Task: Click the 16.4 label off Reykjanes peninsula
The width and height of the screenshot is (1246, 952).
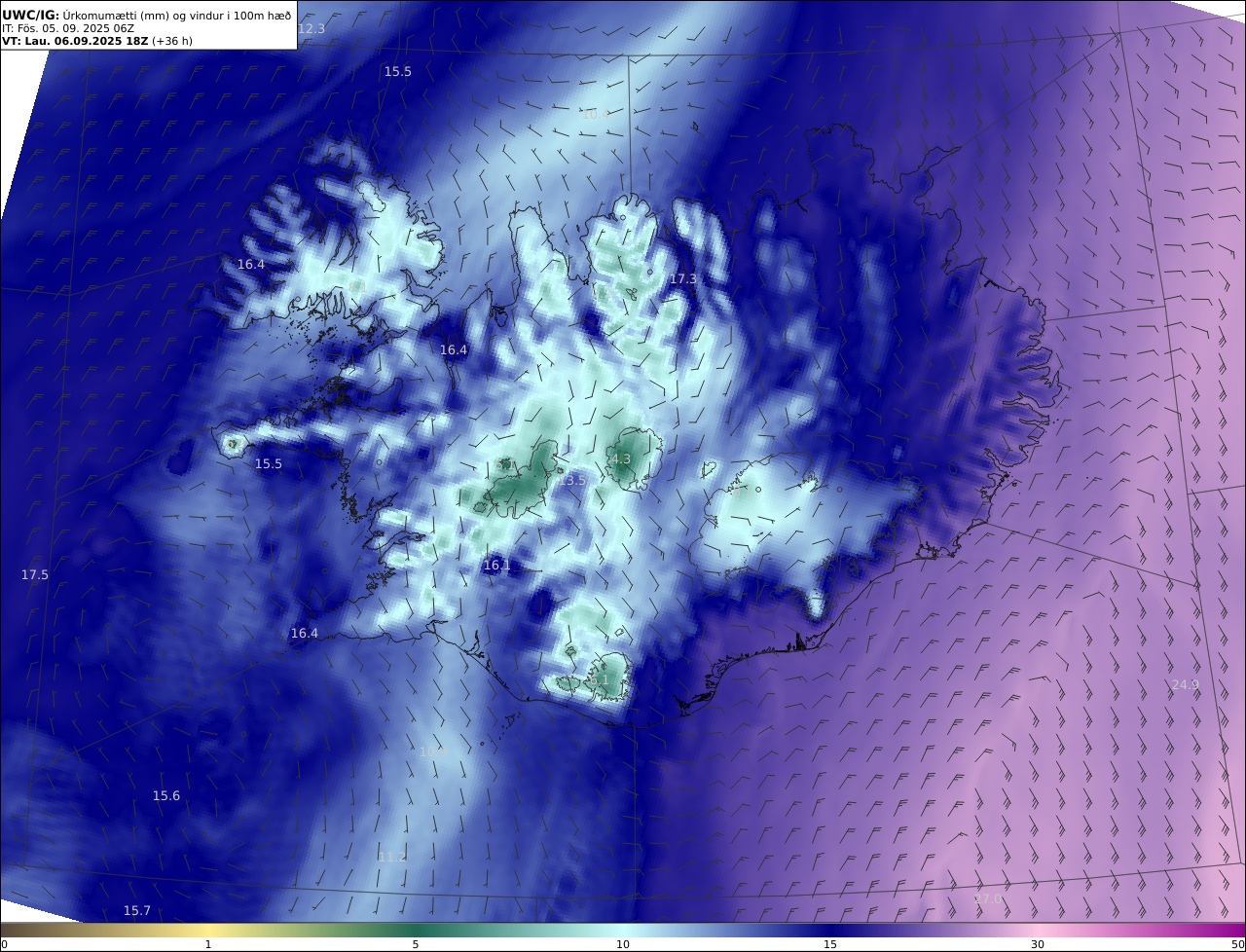Action: (x=305, y=634)
